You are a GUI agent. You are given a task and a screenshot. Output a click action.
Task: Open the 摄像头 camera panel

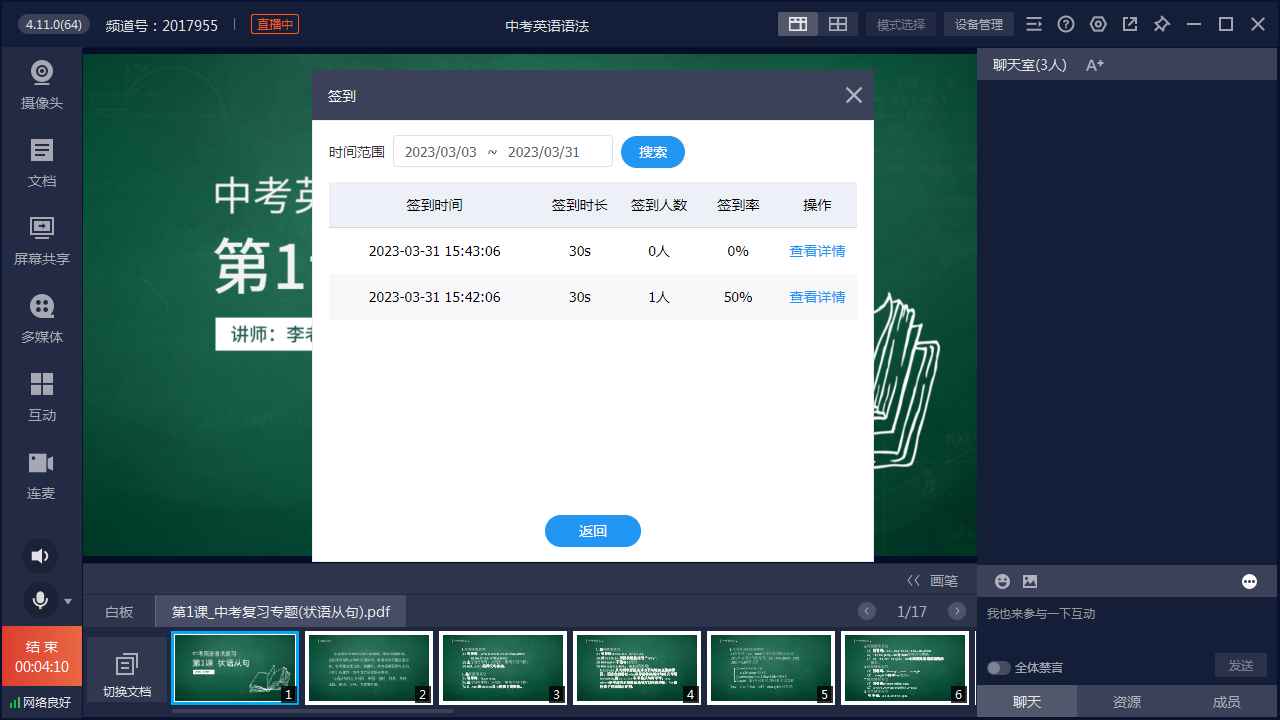[x=41, y=84]
